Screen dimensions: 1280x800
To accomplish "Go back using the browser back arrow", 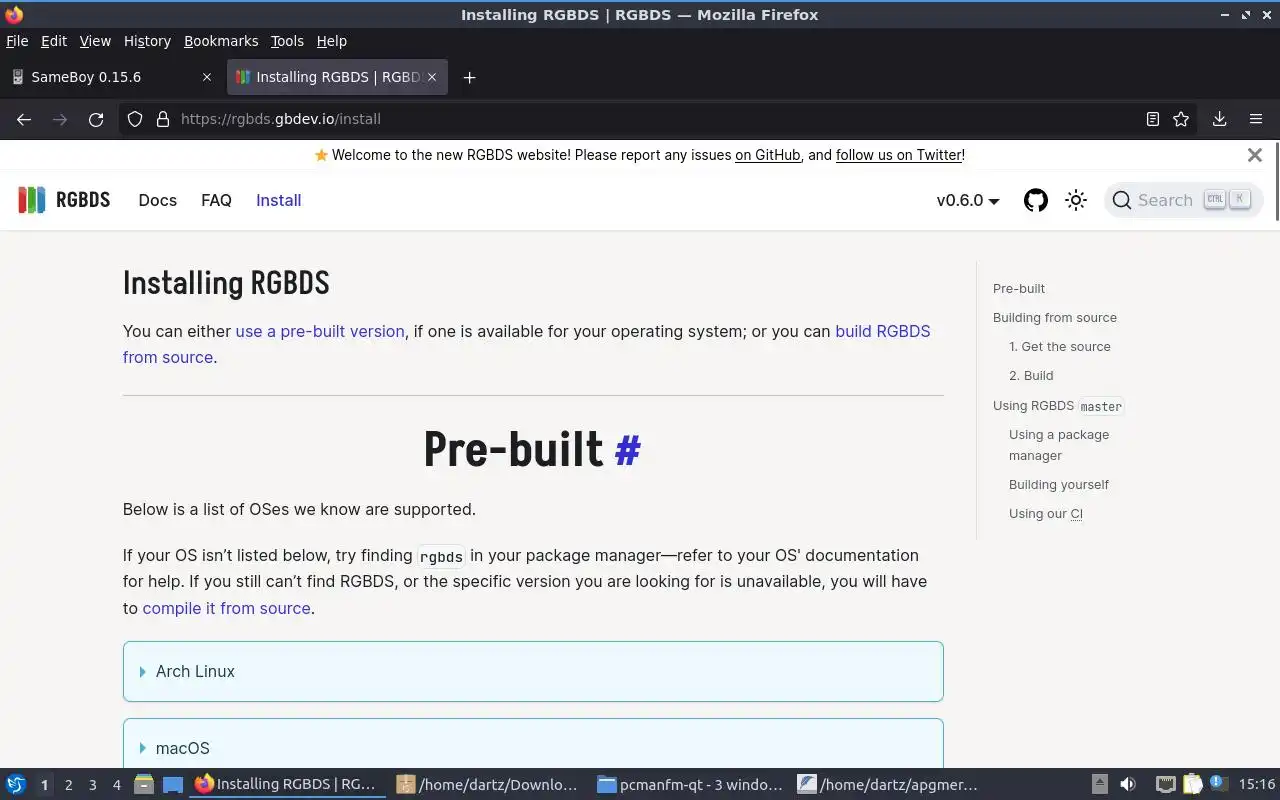I will tap(24, 119).
